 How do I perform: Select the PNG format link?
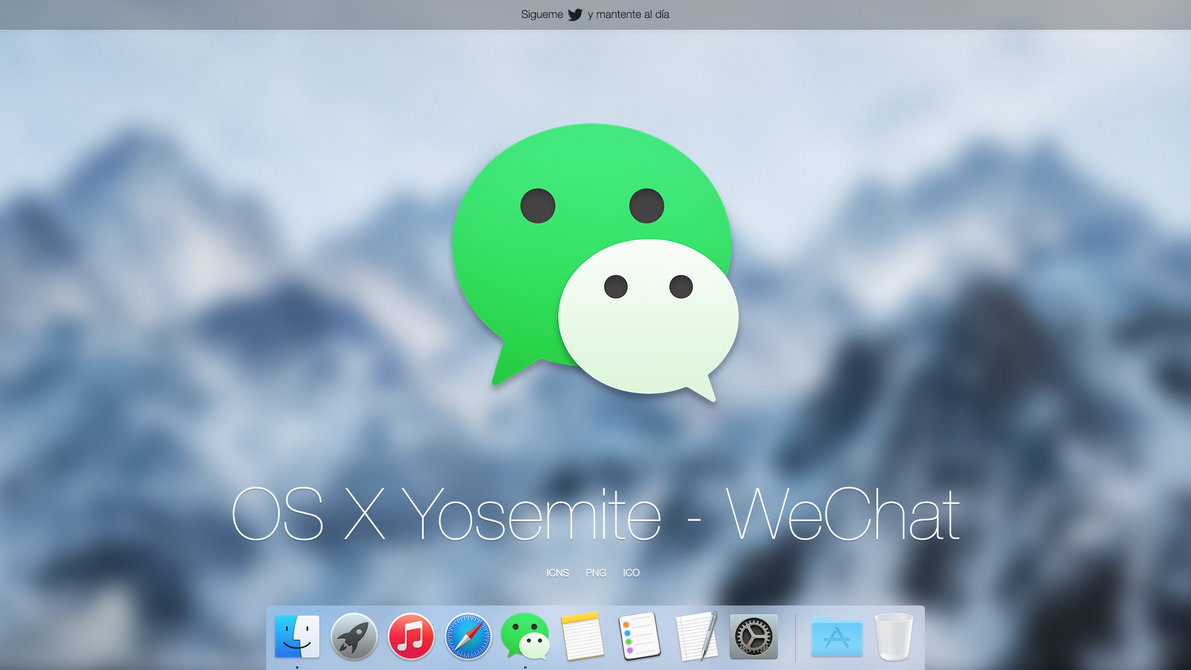[596, 573]
